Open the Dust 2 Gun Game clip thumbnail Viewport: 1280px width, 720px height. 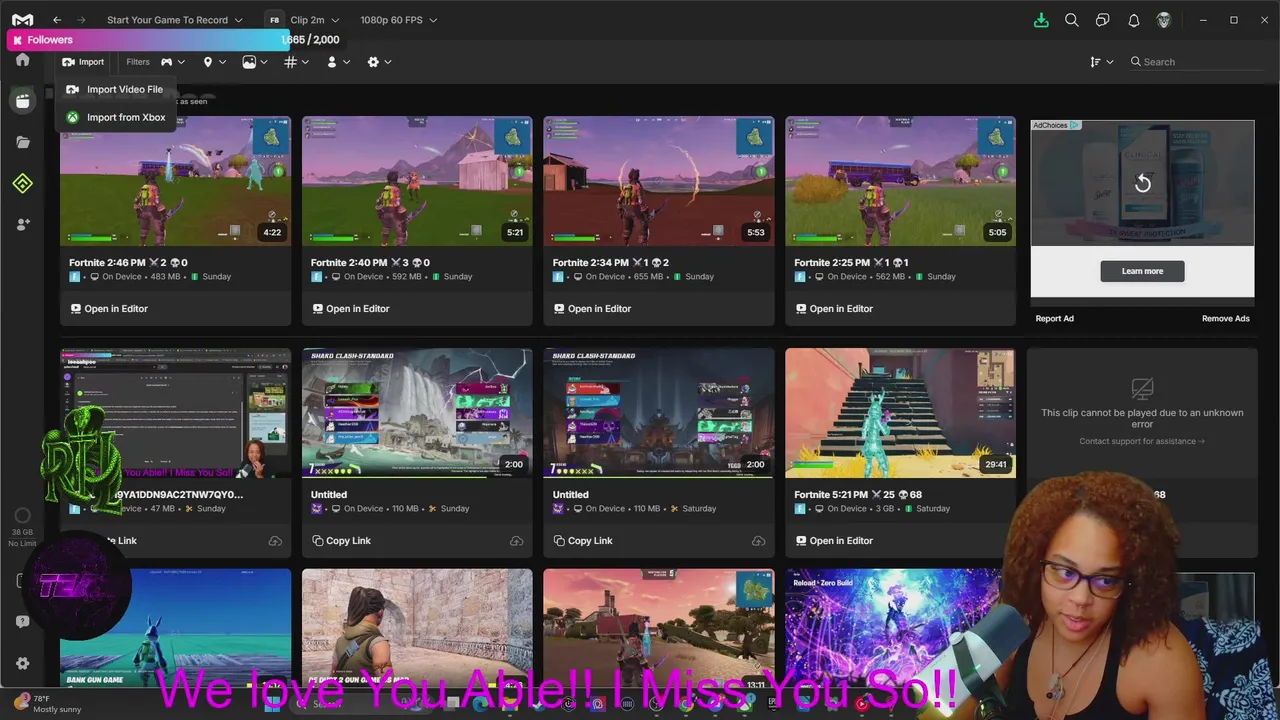pyautogui.click(x=417, y=629)
